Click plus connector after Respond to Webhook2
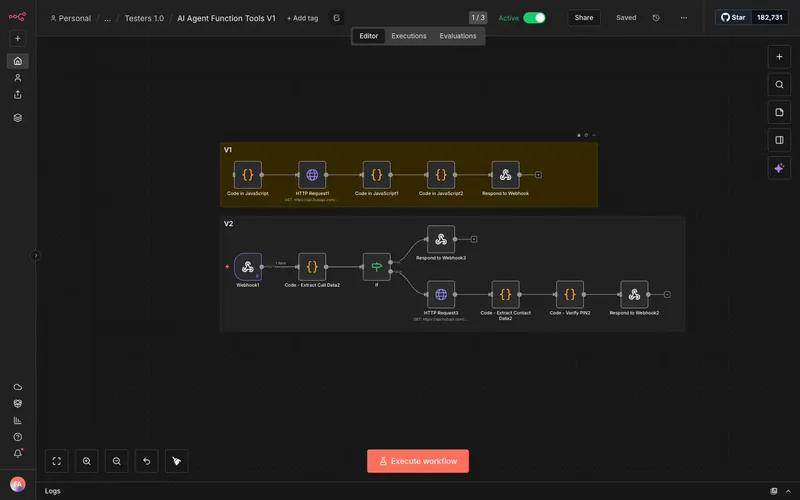800x500 pixels. [667, 294]
